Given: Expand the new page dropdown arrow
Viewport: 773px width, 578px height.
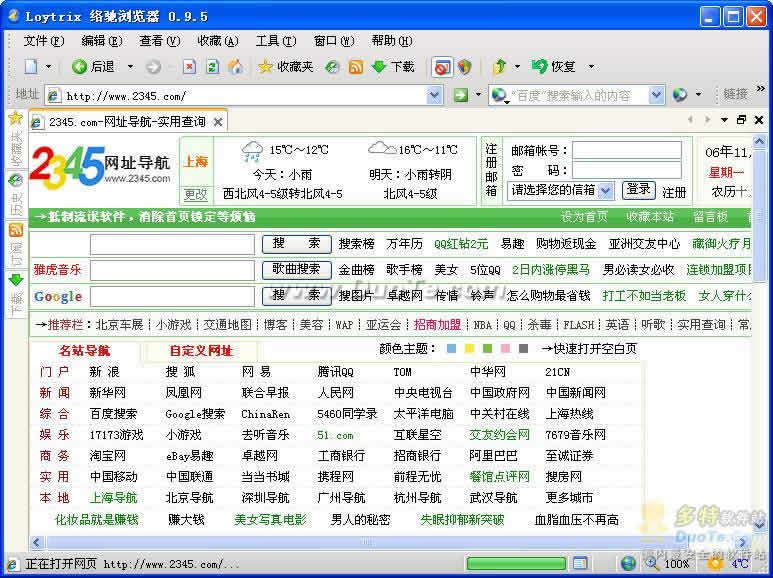Looking at the screenshot, I should point(48,66).
